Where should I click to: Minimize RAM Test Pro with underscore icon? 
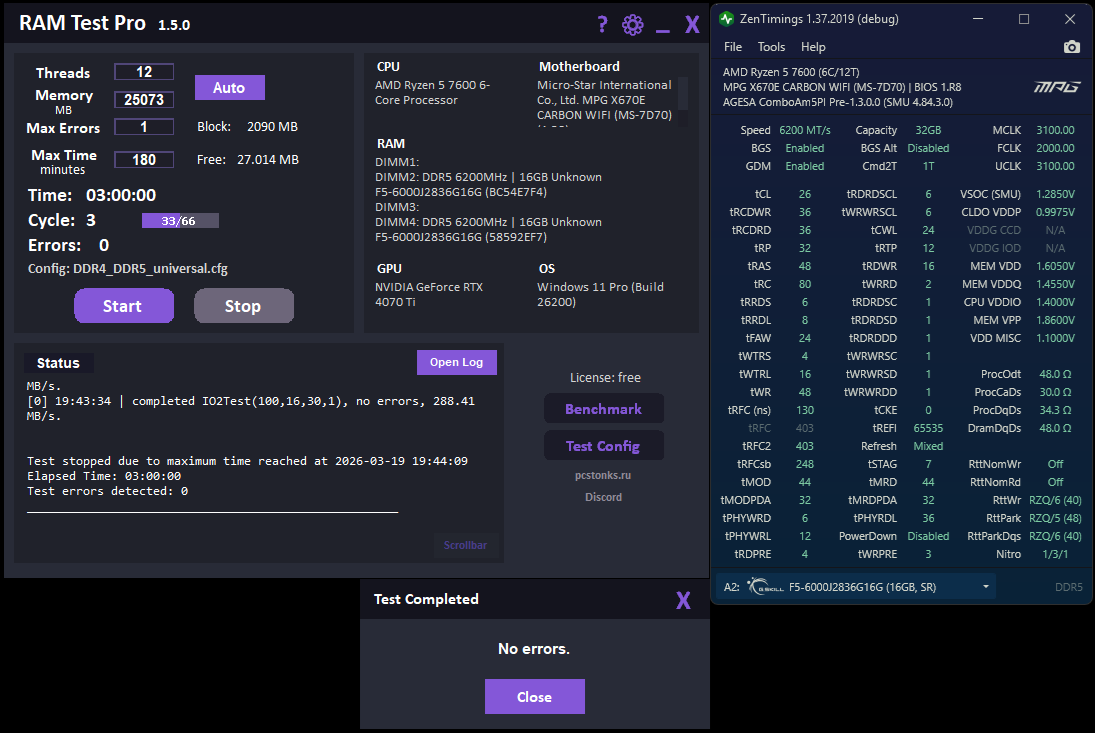pos(663,29)
